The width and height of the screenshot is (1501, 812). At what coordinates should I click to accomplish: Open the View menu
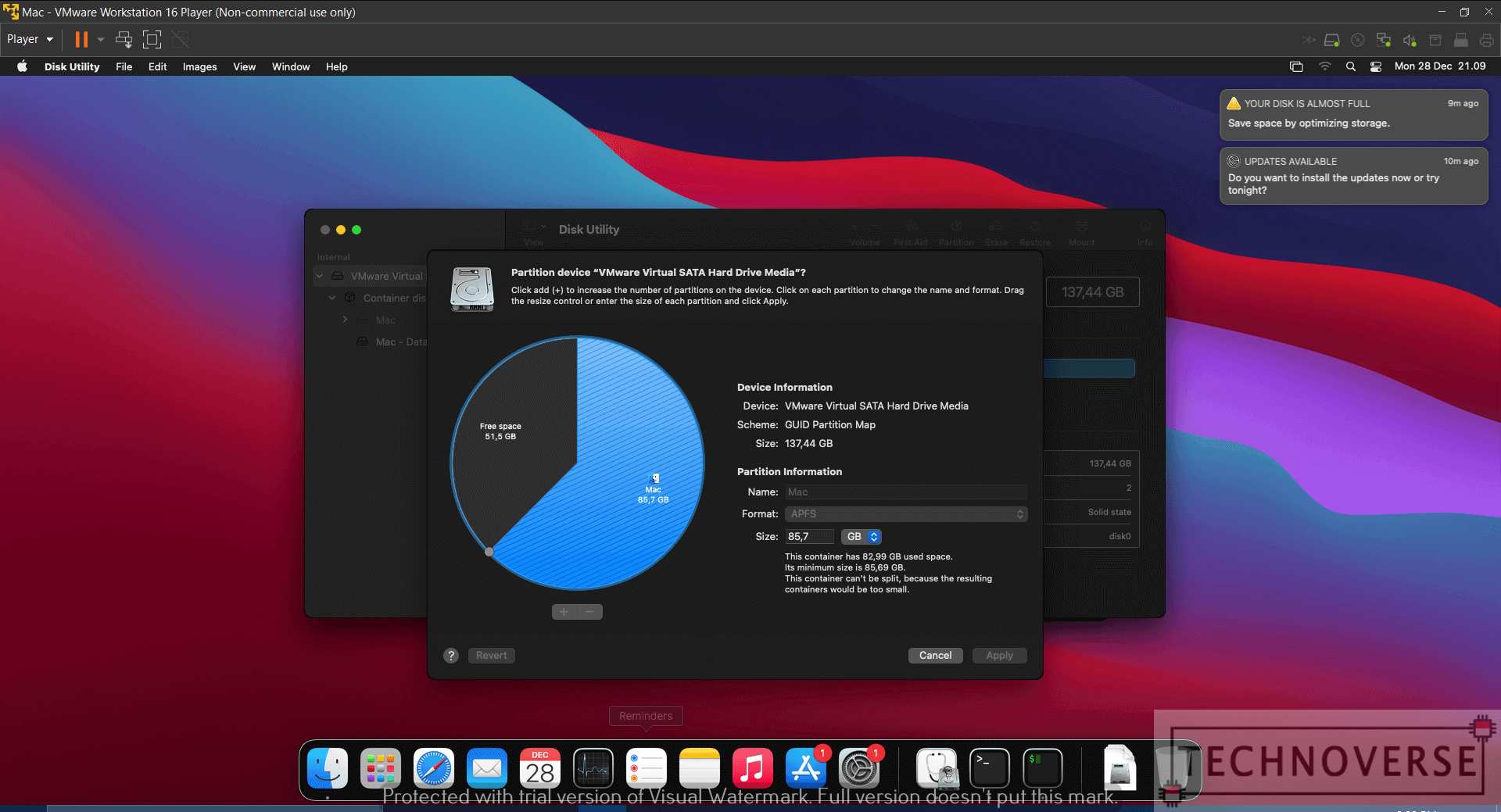(x=244, y=66)
